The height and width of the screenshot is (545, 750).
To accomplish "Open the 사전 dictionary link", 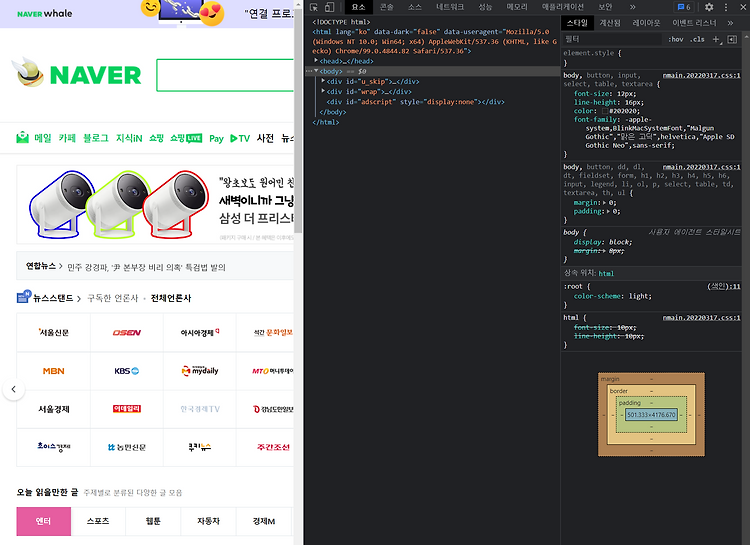I will click(265, 138).
